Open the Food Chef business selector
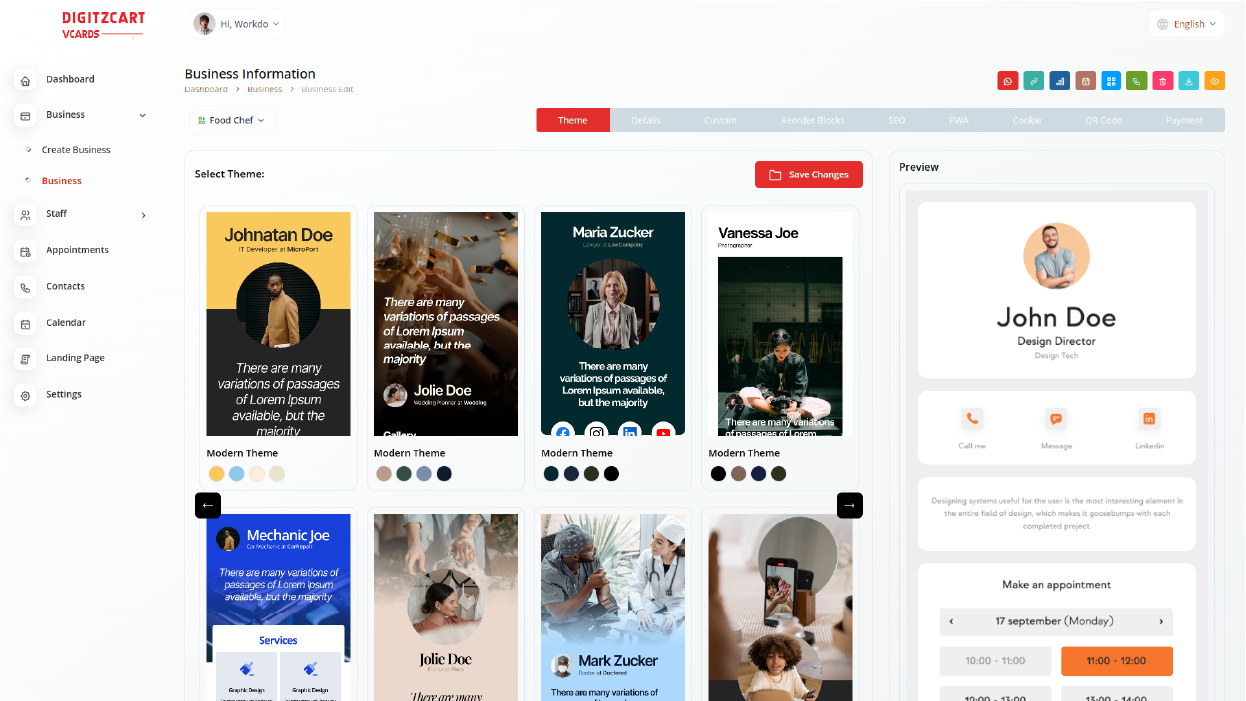The image size is (1246, 701). pyautogui.click(x=232, y=119)
